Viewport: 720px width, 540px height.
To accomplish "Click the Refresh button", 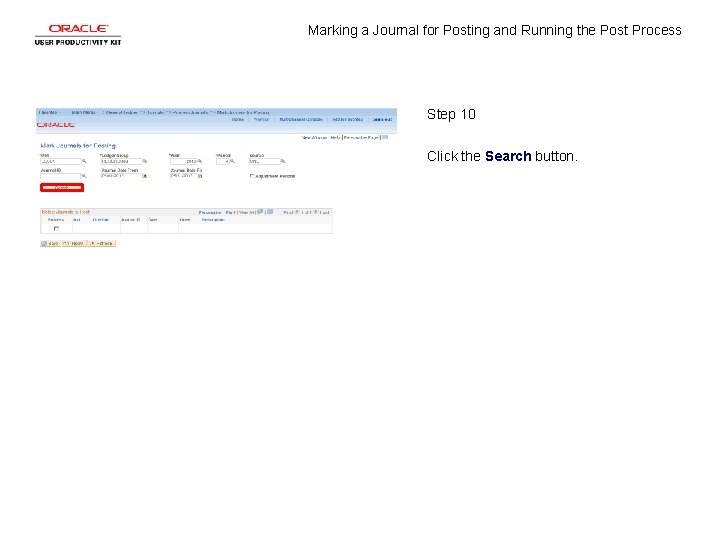I will [x=101, y=243].
